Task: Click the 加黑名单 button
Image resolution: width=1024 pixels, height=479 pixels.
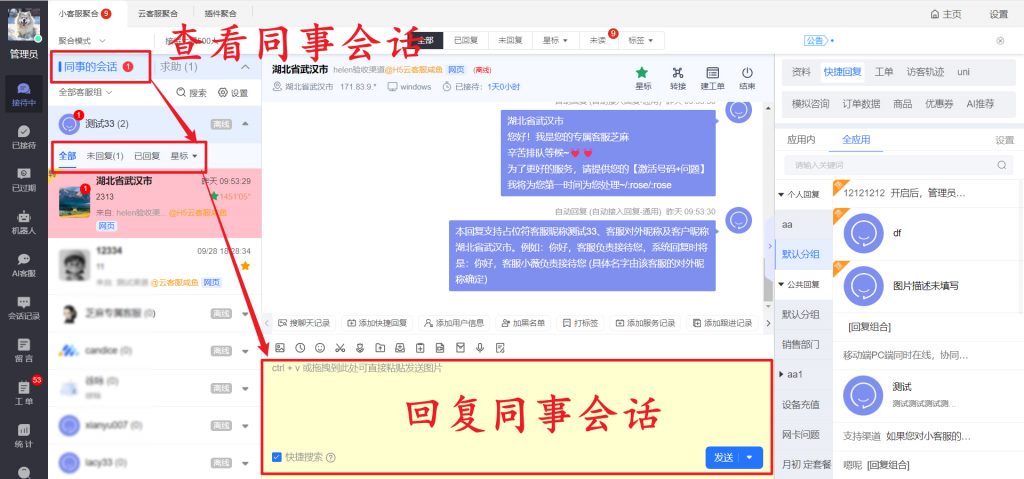Action: pyautogui.click(x=524, y=323)
